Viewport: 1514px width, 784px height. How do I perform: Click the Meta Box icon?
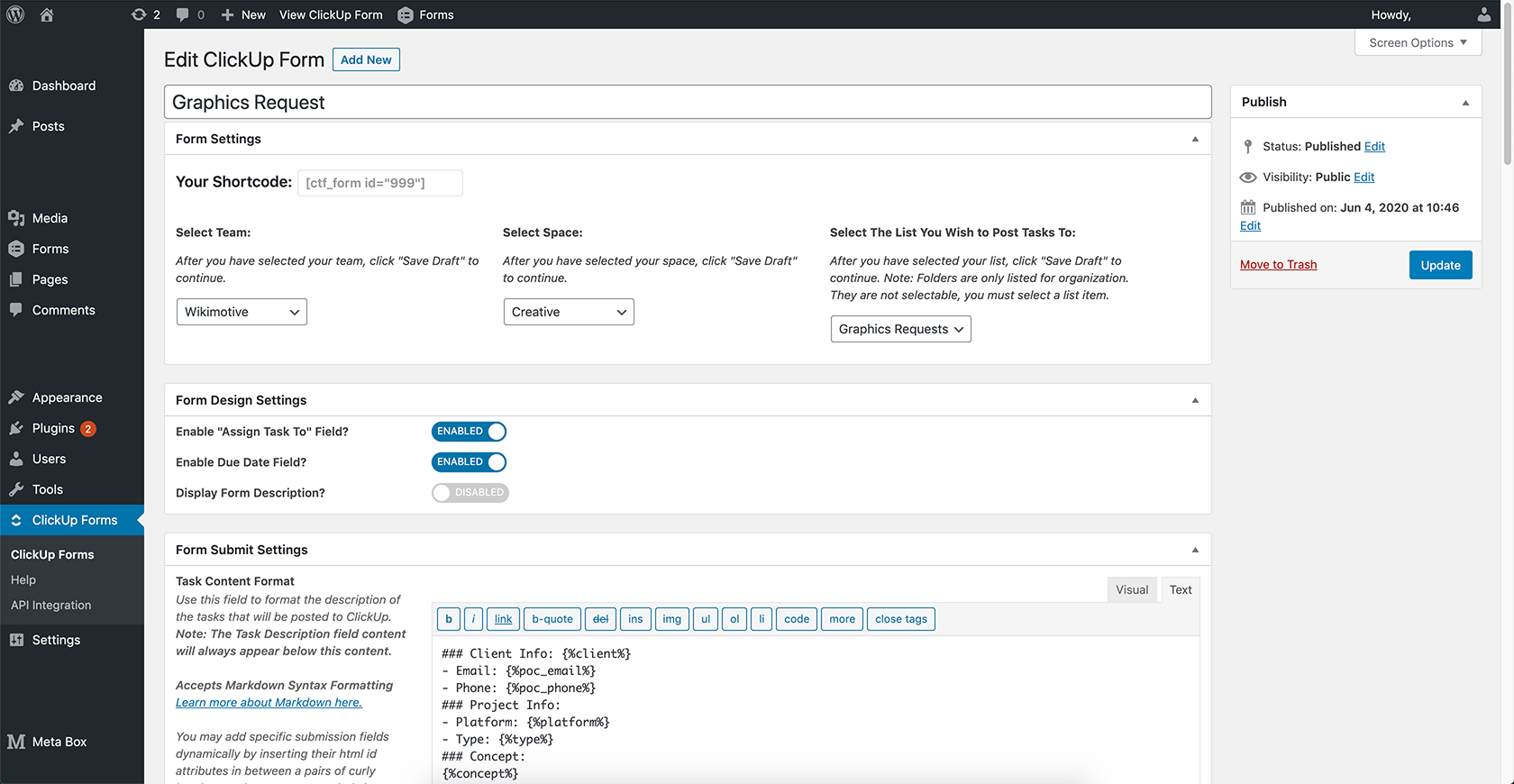(16, 742)
